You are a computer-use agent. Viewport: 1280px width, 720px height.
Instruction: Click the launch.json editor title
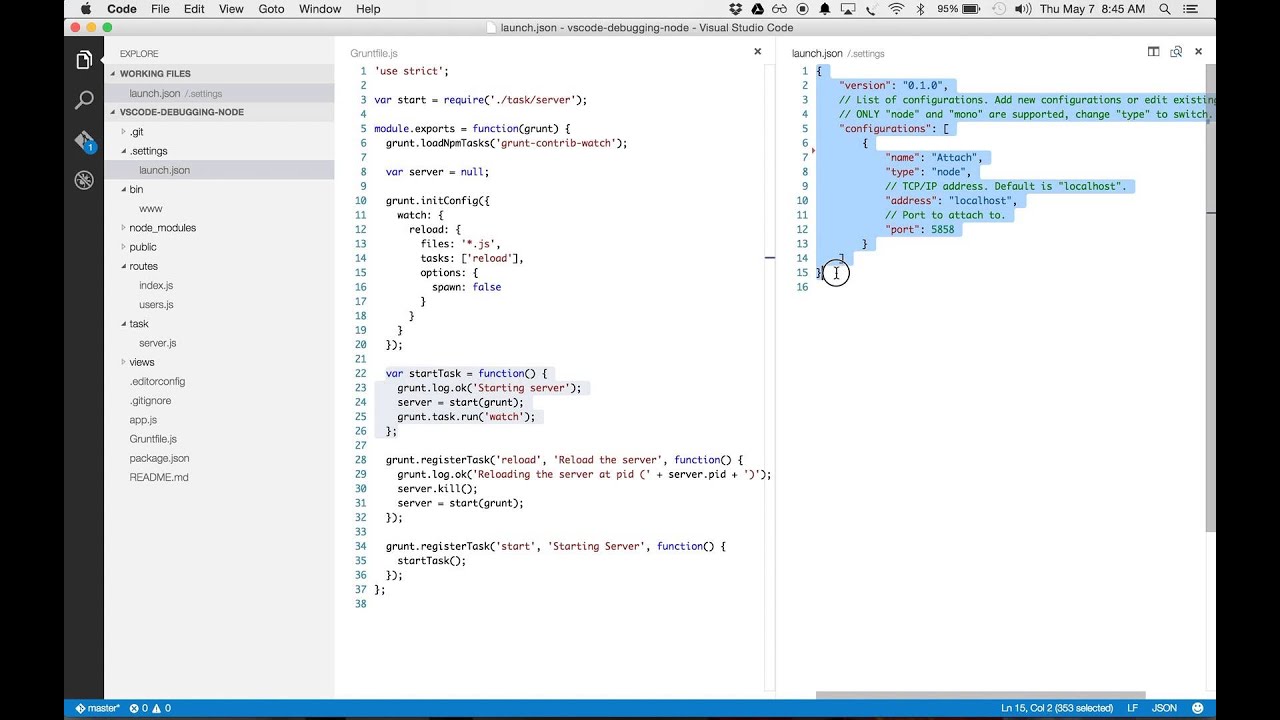817,53
